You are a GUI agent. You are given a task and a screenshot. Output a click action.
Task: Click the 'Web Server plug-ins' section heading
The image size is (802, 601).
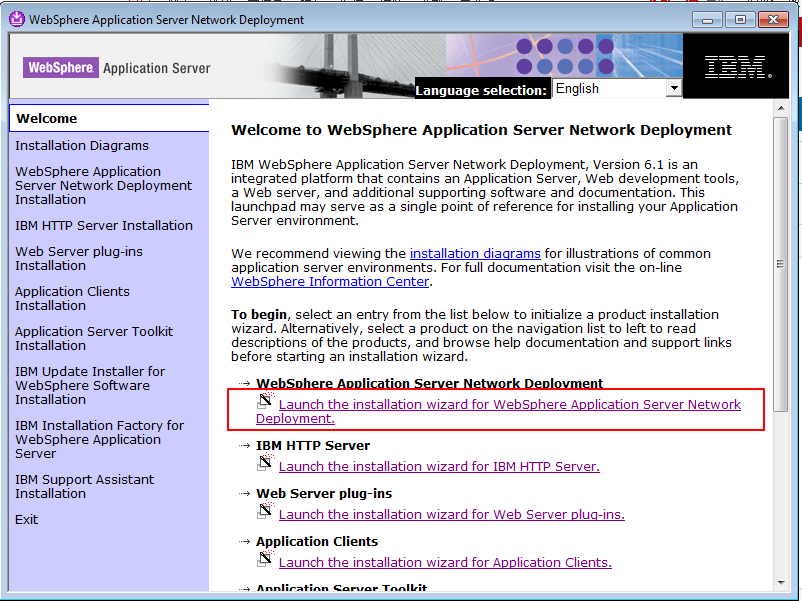[324, 494]
